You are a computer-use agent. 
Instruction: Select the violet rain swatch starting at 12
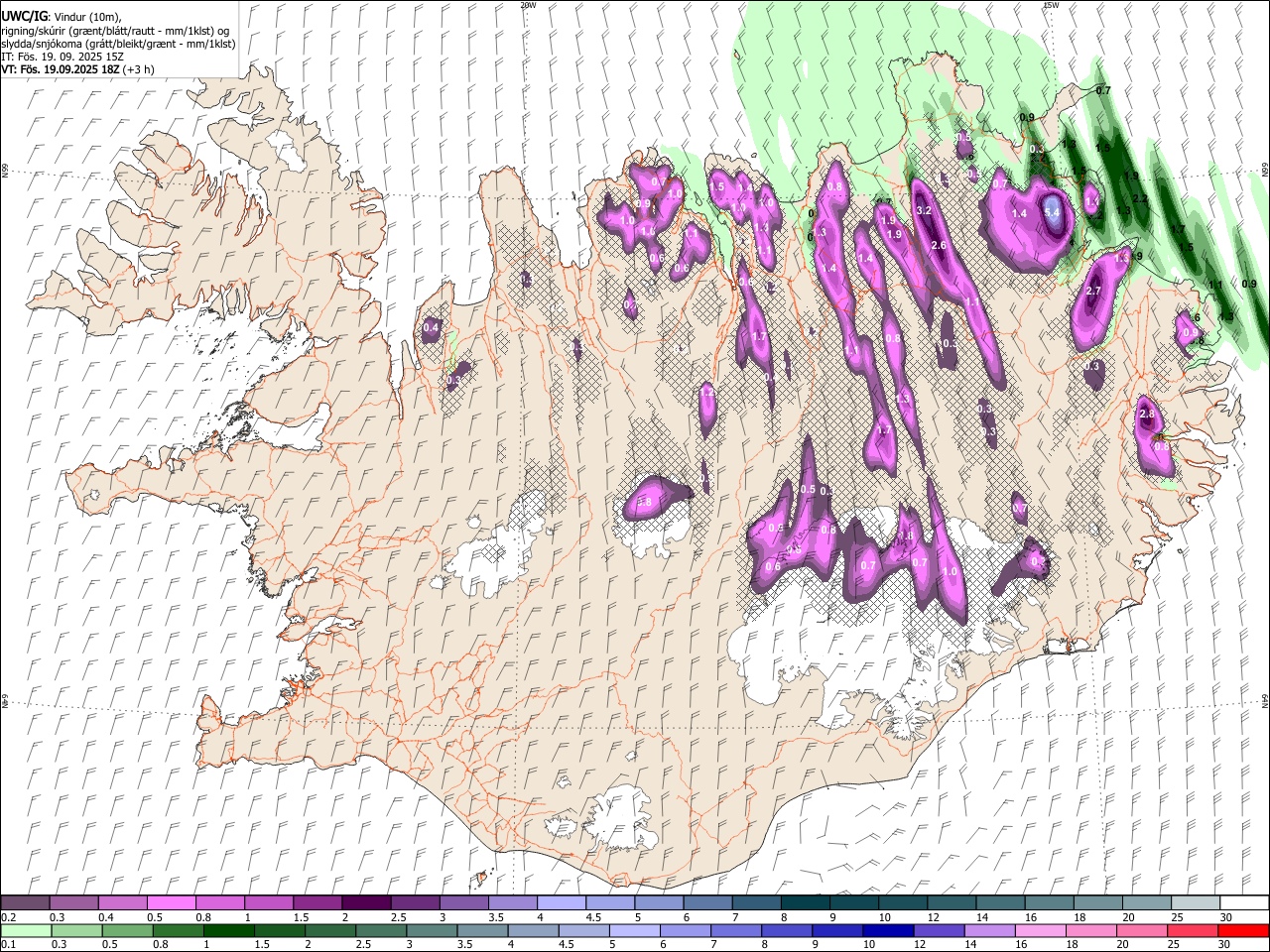939,930
